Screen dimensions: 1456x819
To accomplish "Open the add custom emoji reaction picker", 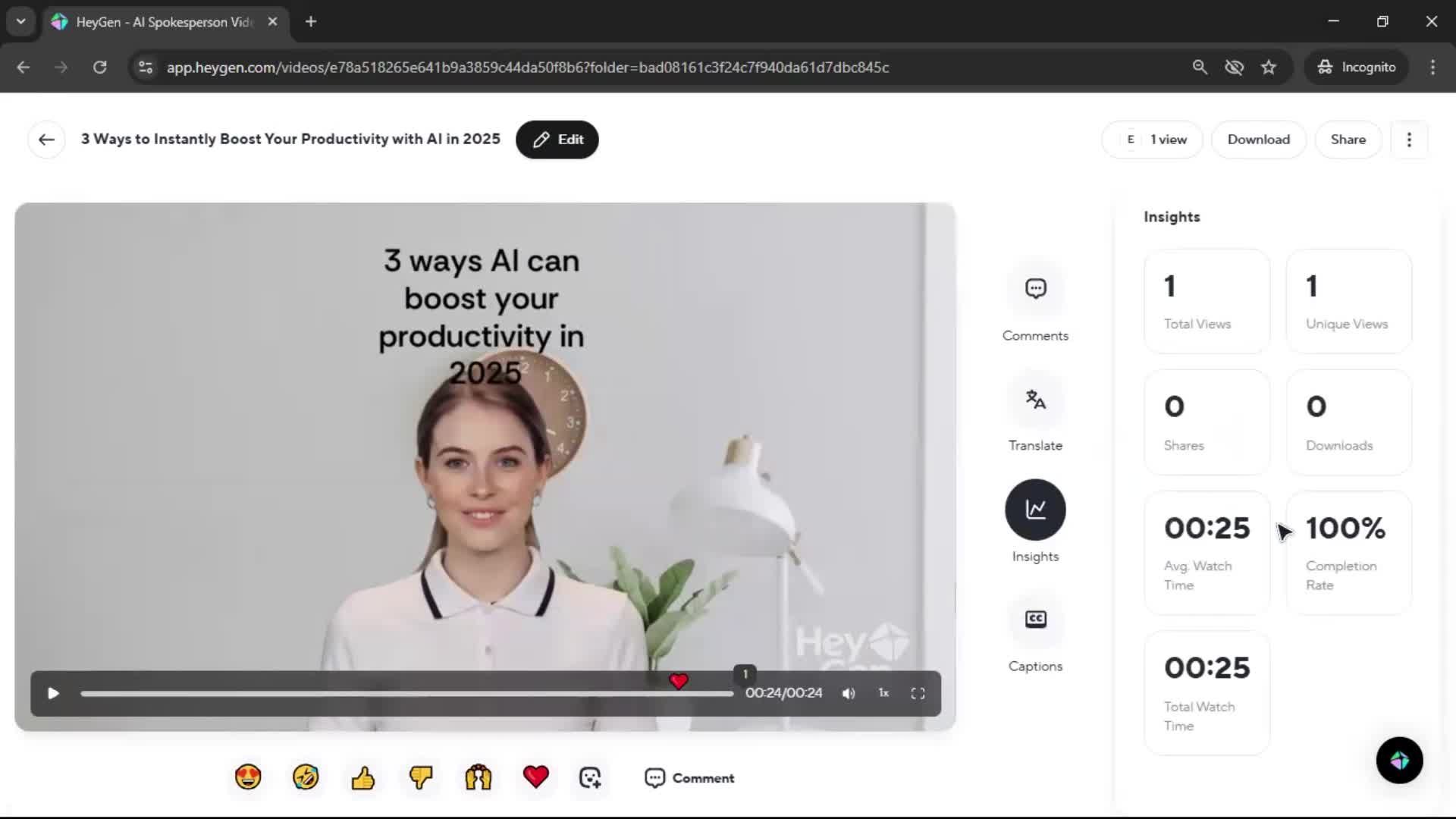I will point(590,777).
